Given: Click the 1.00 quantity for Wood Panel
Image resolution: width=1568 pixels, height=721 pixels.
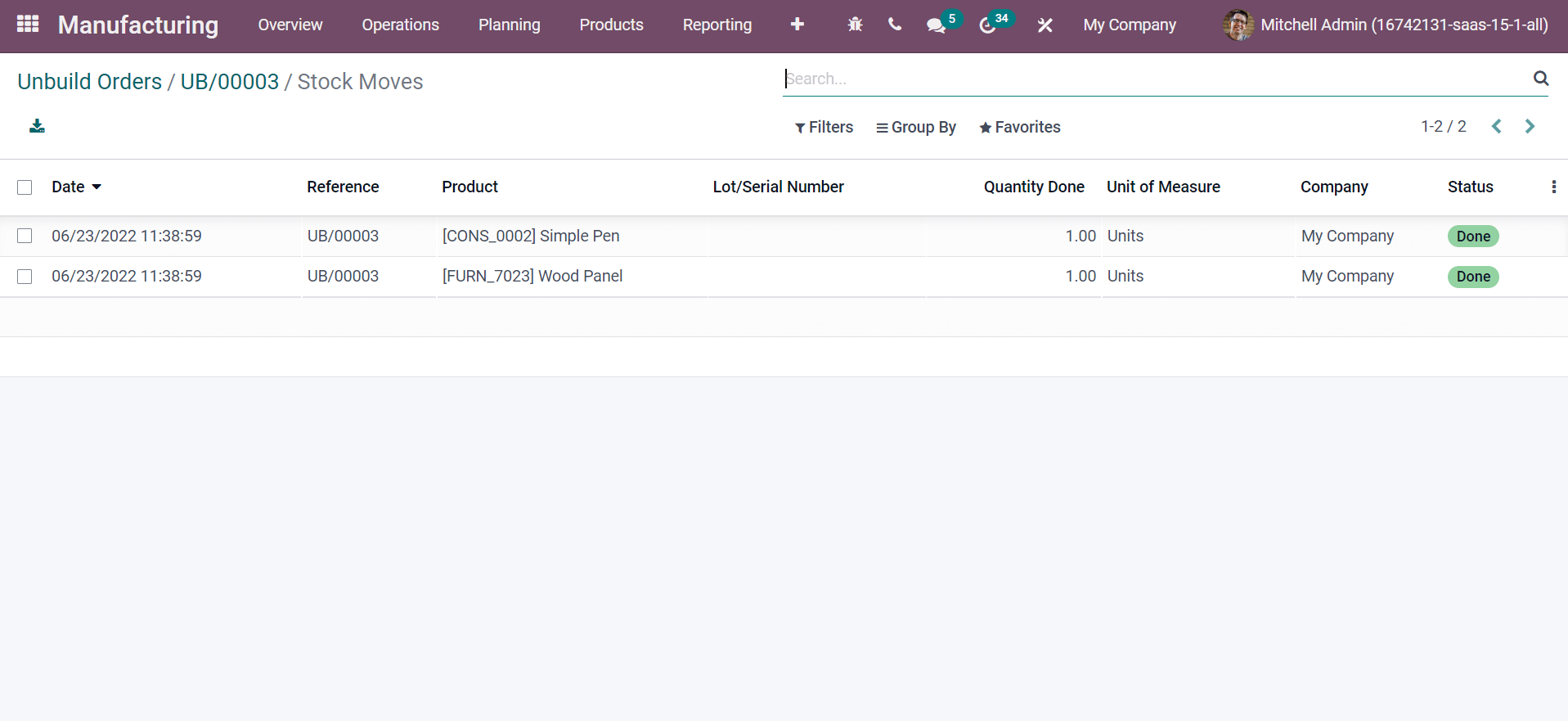Looking at the screenshot, I should (1081, 276).
